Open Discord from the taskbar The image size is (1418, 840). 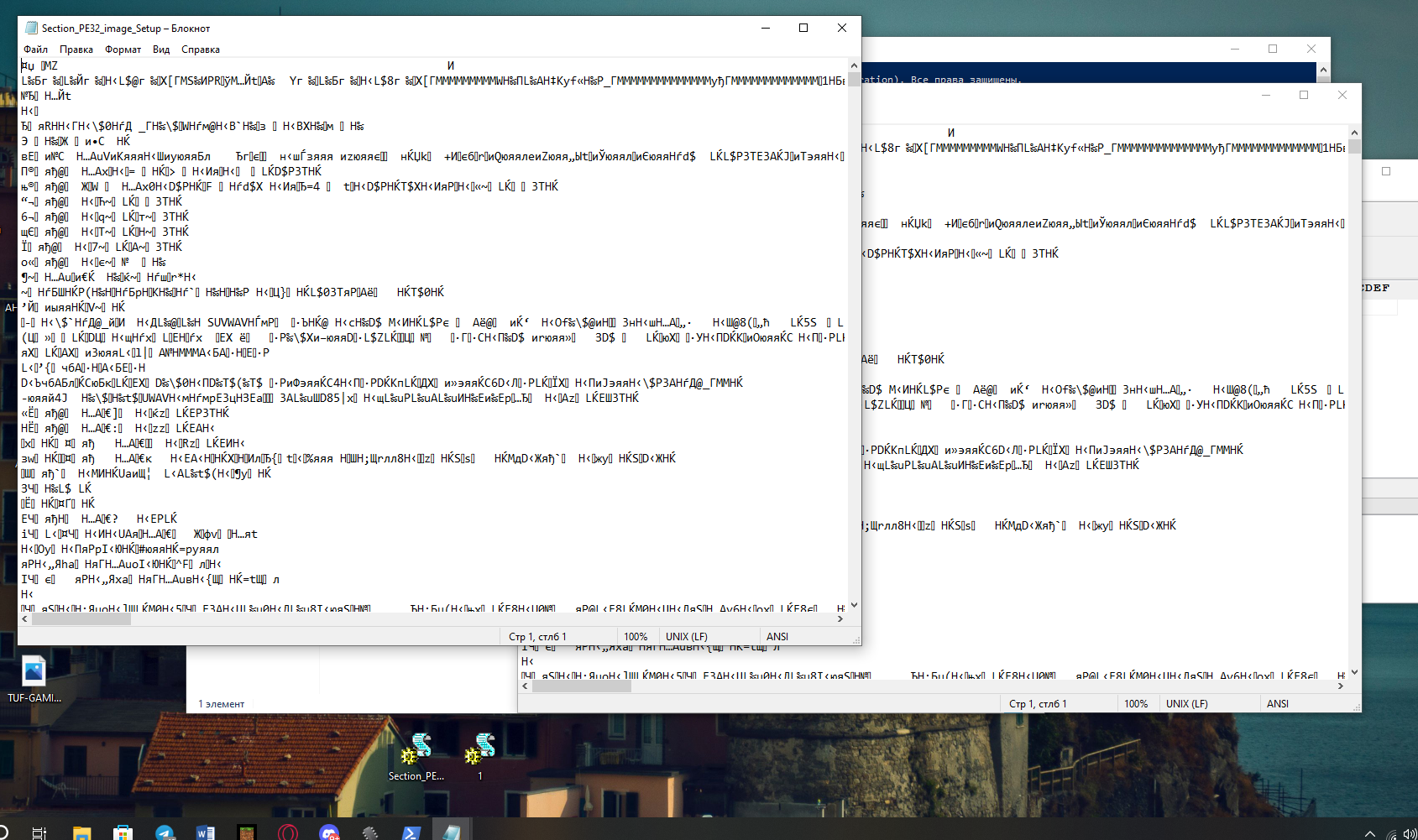pos(329,832)
